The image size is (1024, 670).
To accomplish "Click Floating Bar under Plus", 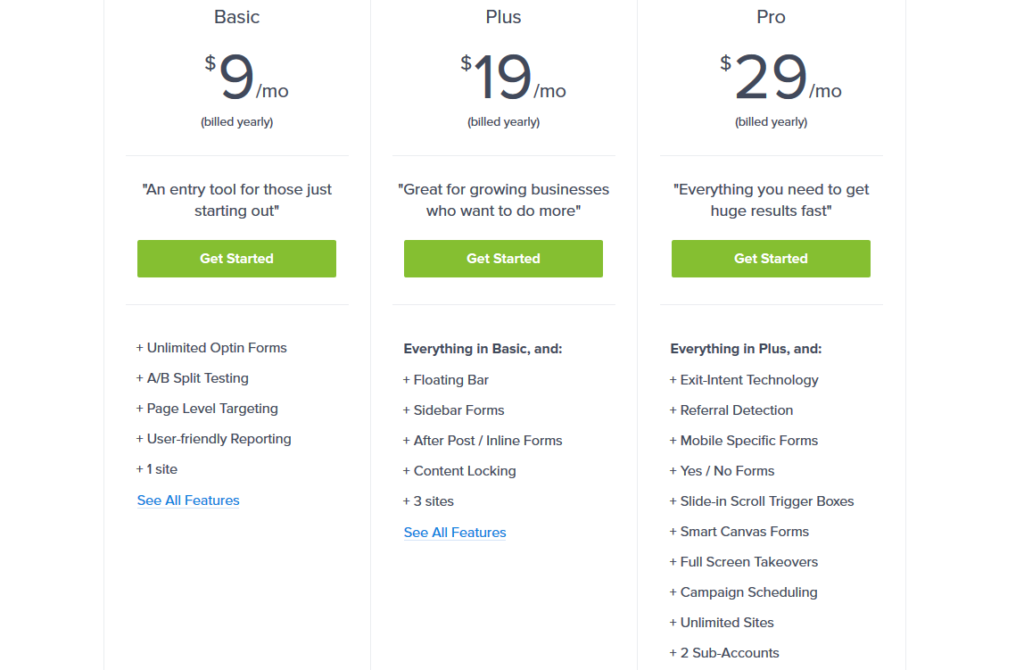I will [x=446, y=380].
